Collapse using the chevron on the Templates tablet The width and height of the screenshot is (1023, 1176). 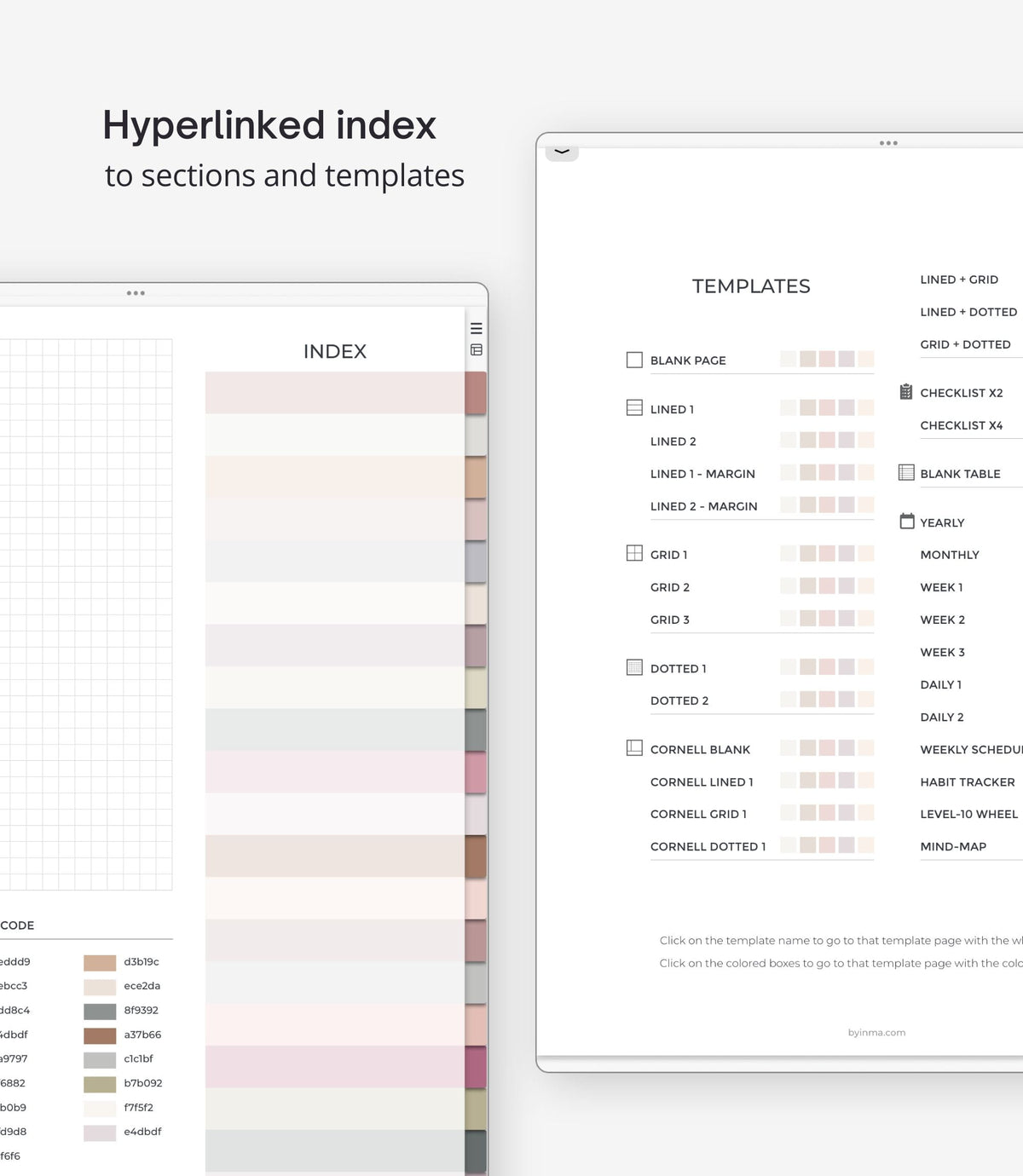click(x=562, y=152)
